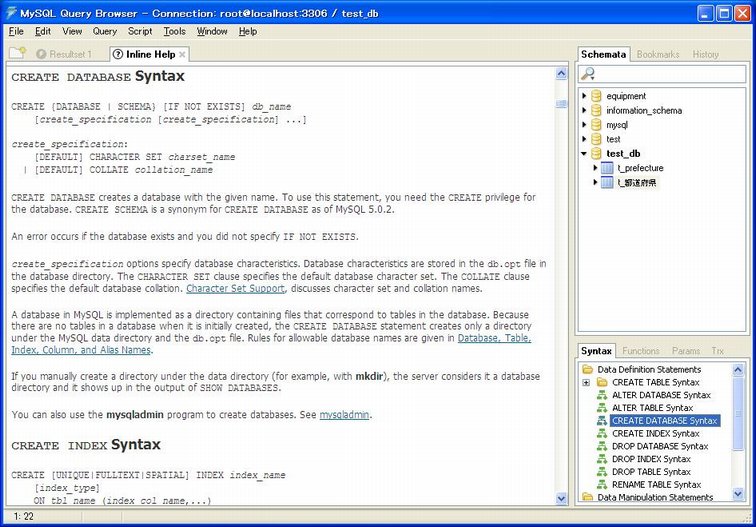Collapse the test_db schema node
The image size is (756, 527).
(584, 154)
